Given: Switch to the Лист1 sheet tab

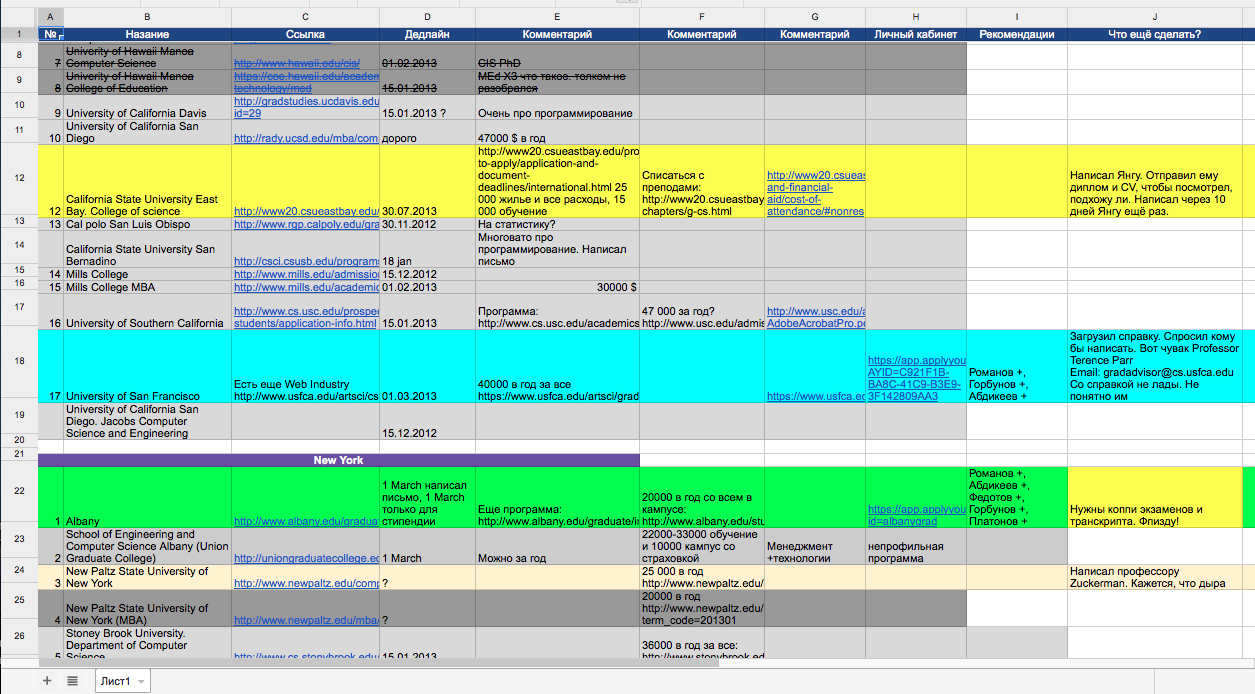Looking at the screenshot, I should click(x=114, y=681).
